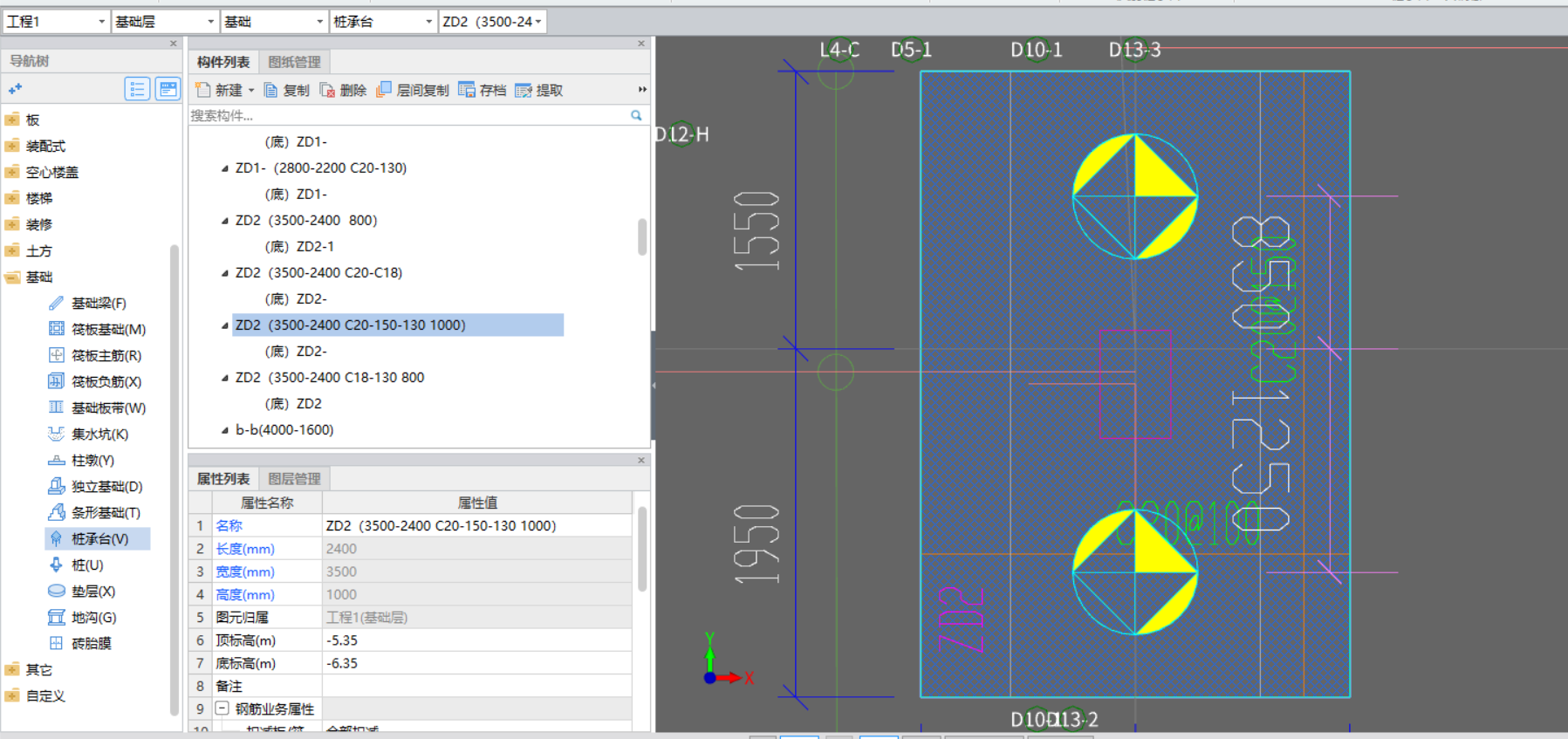
Task: Click the 删除 (Delete) component icon
Action: point(327,90)
